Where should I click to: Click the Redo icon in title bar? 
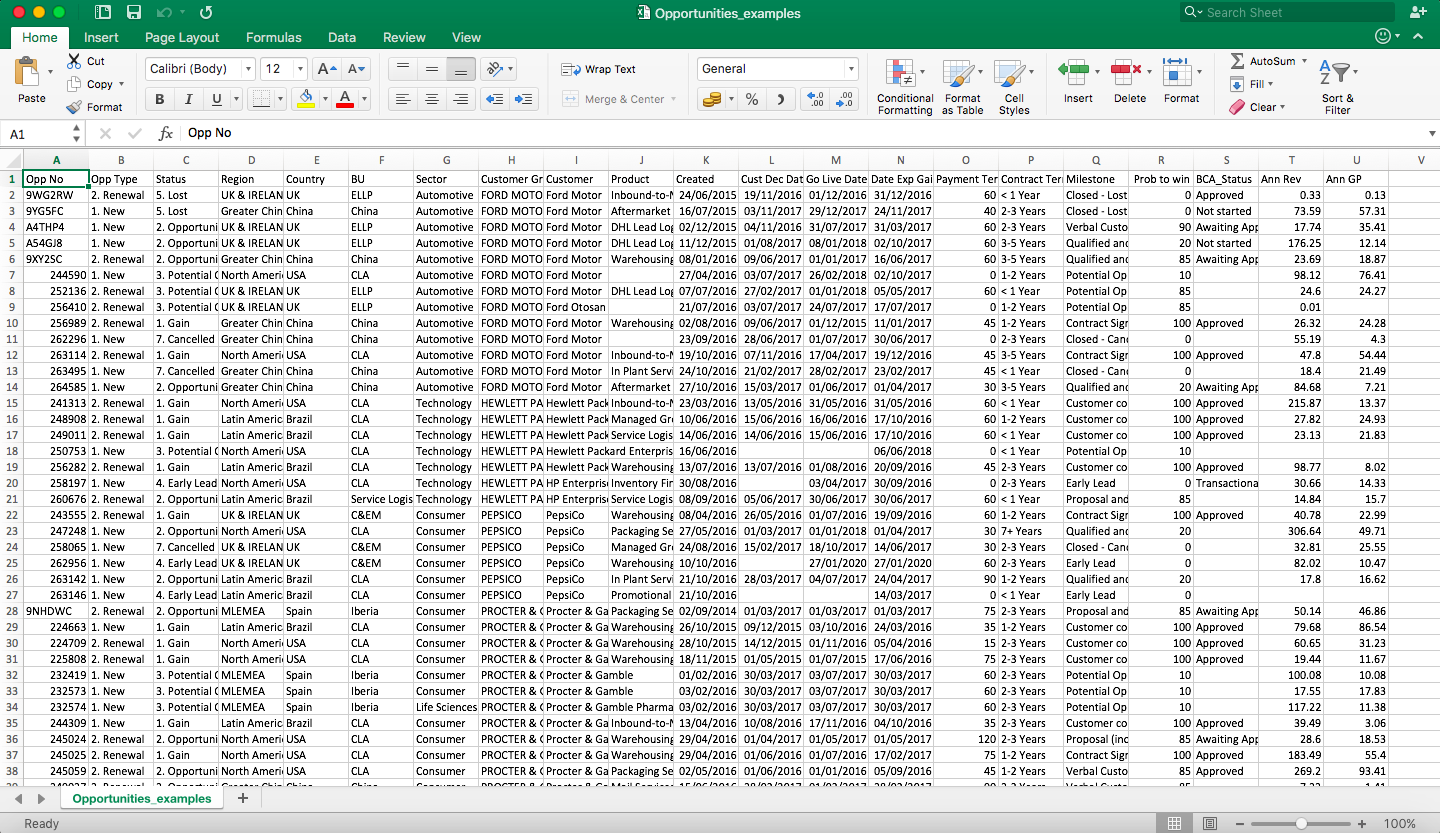point(206,13)
